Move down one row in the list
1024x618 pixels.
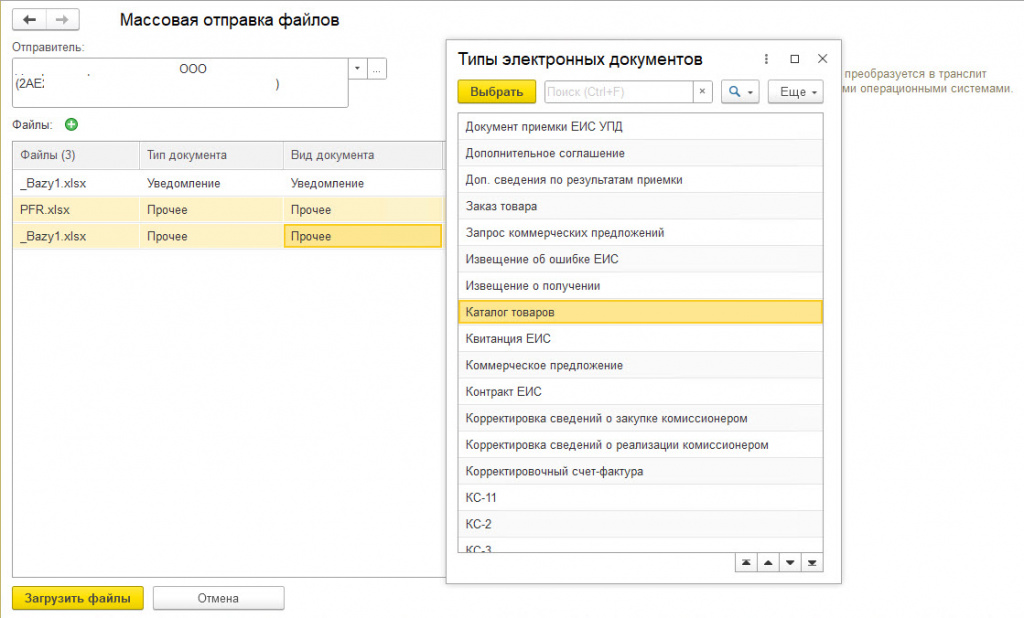point(791,563)
